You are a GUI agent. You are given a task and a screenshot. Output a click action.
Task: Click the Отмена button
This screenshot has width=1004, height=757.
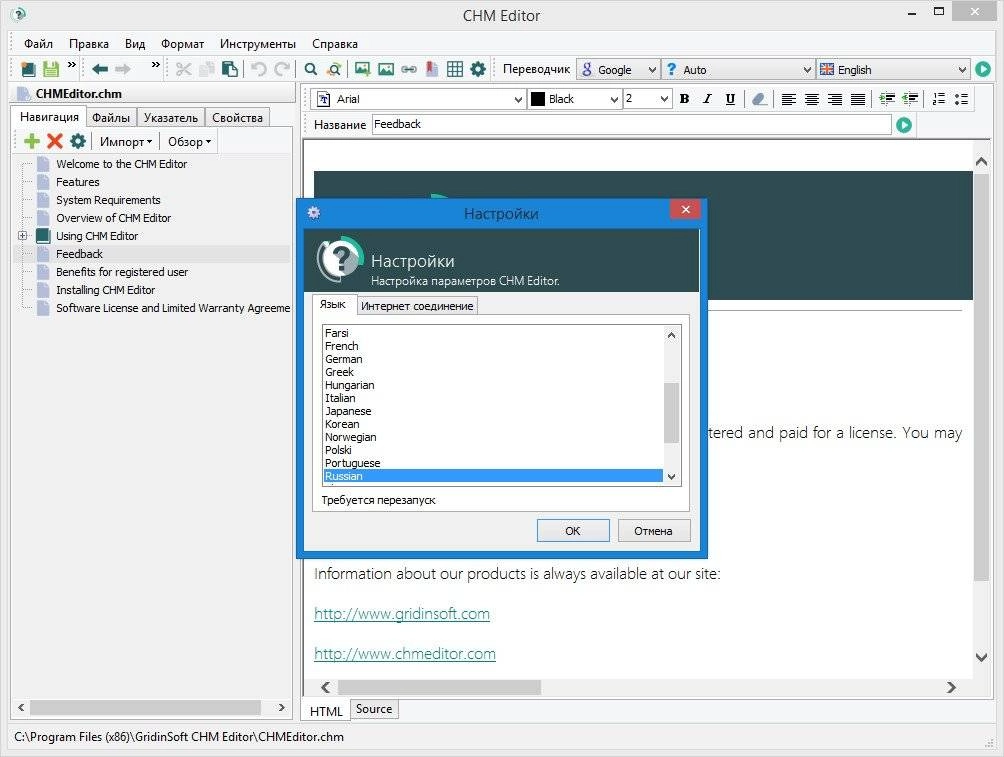[x=654, y=531]
